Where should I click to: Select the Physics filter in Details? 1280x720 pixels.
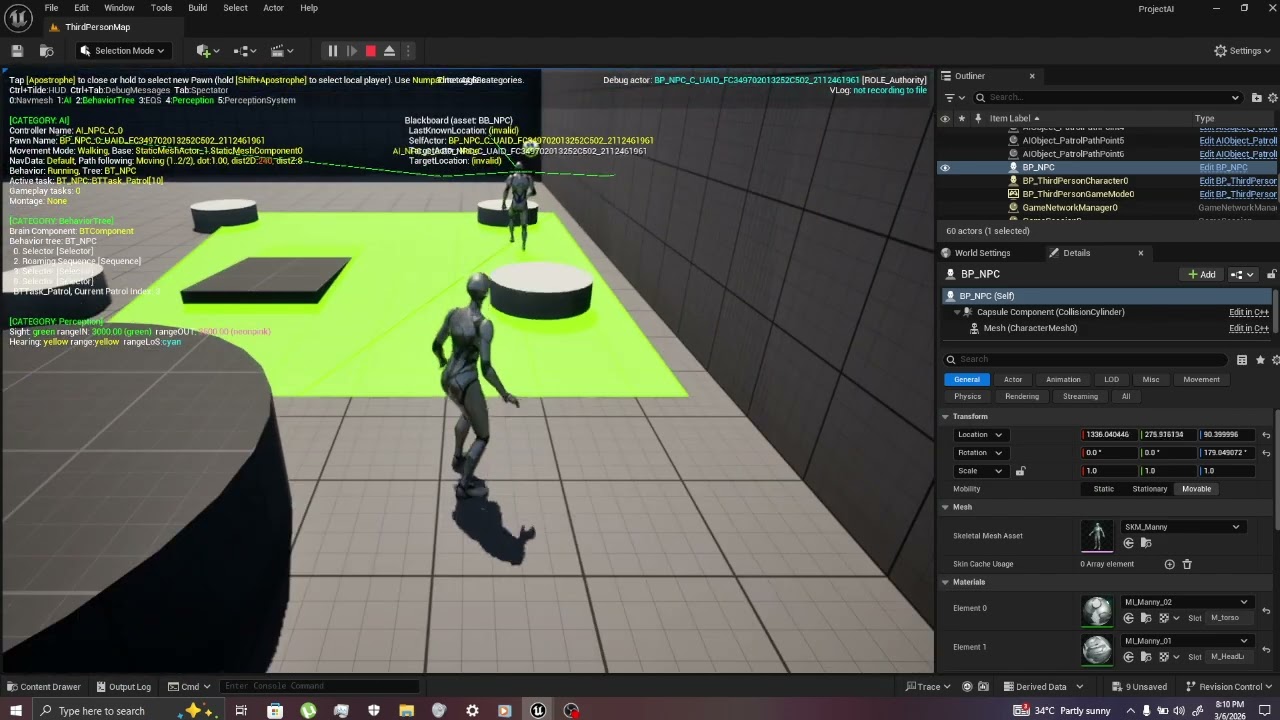coord(967,397)
